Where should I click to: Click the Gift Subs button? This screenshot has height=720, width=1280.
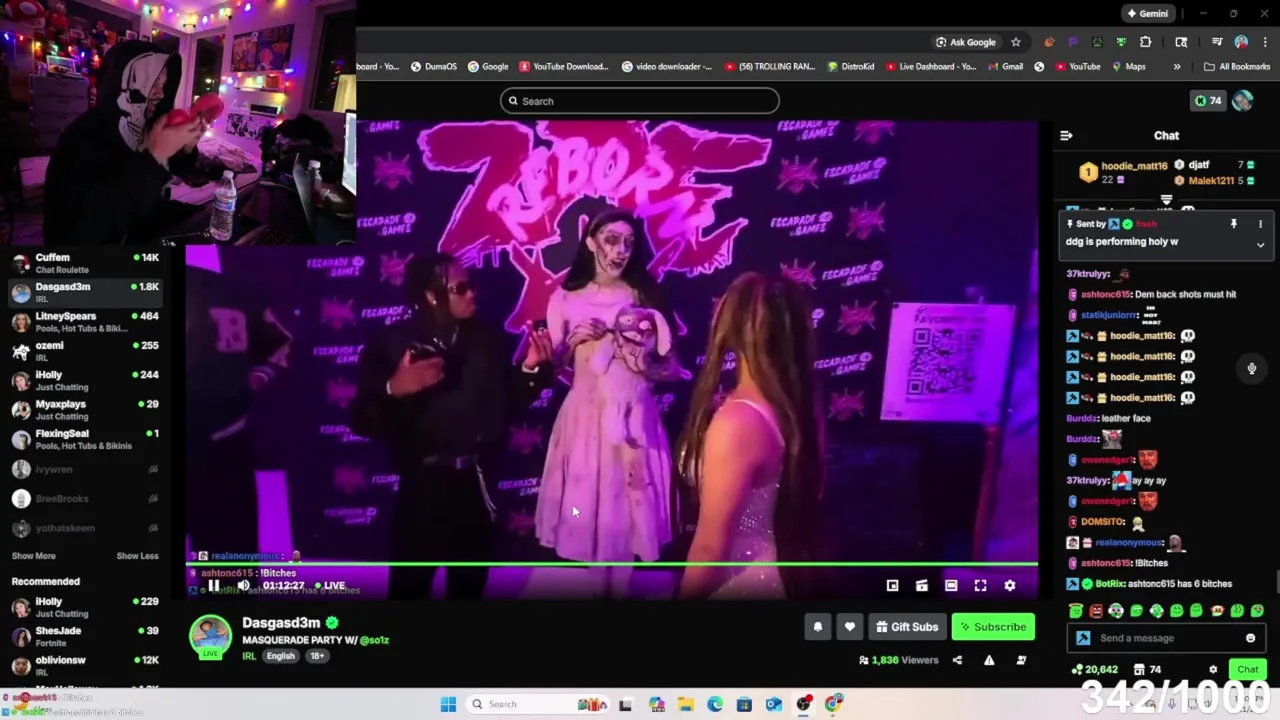click(907, 627)
